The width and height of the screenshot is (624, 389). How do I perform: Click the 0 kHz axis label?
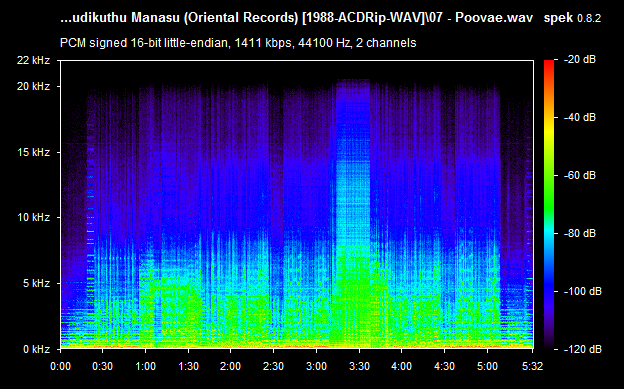pyautogui.click(x=36, y=349)
